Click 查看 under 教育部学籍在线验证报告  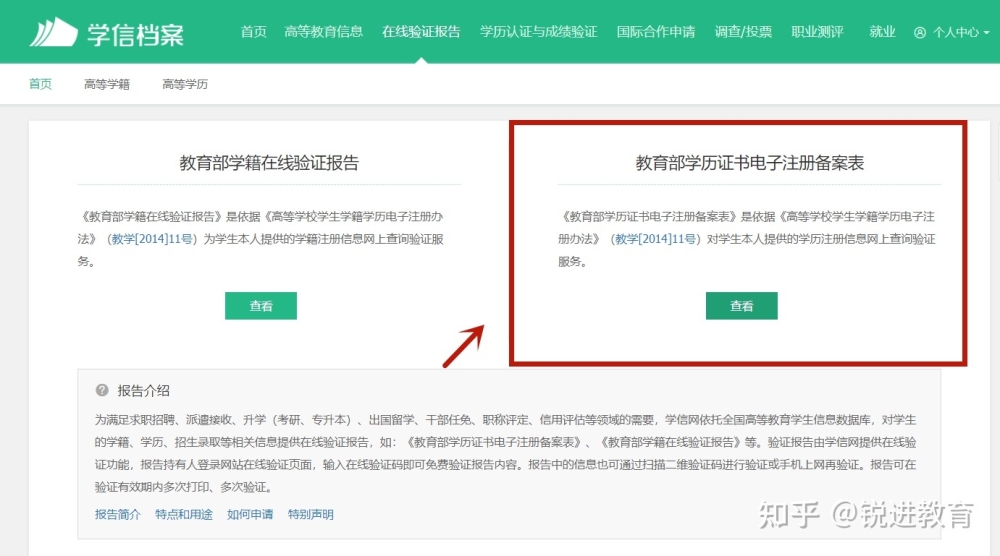point(261,306)
